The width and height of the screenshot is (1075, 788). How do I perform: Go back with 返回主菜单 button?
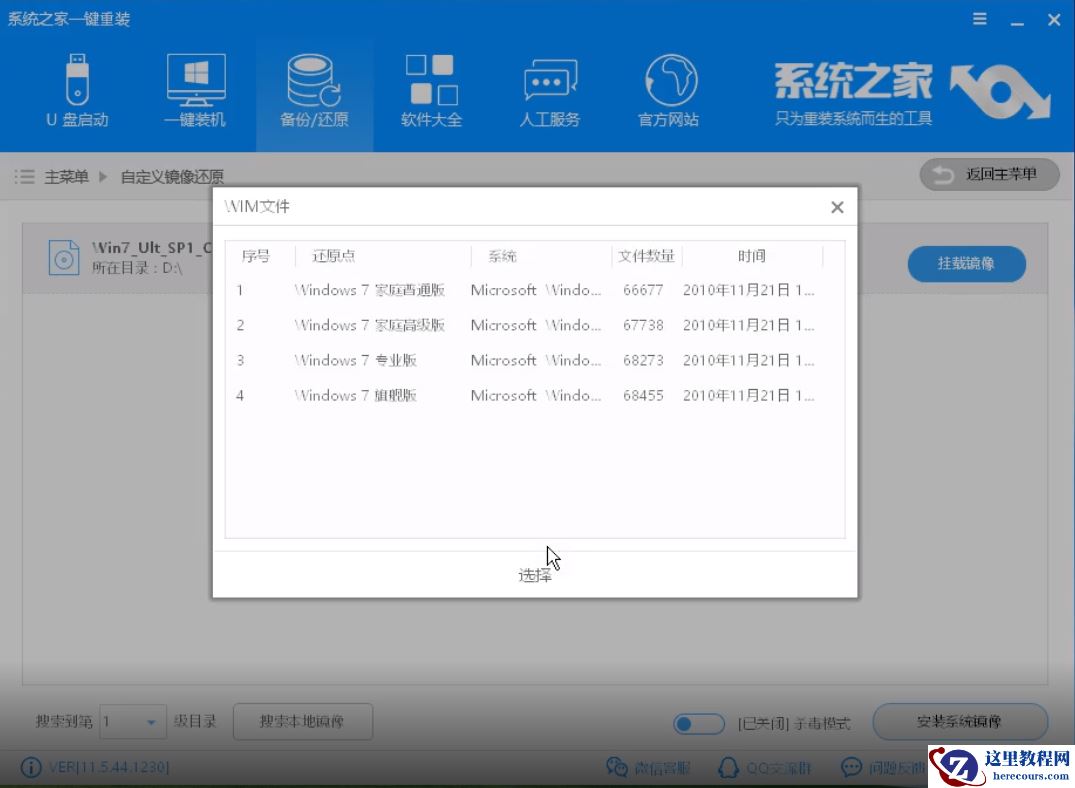[x=988, y=174]
